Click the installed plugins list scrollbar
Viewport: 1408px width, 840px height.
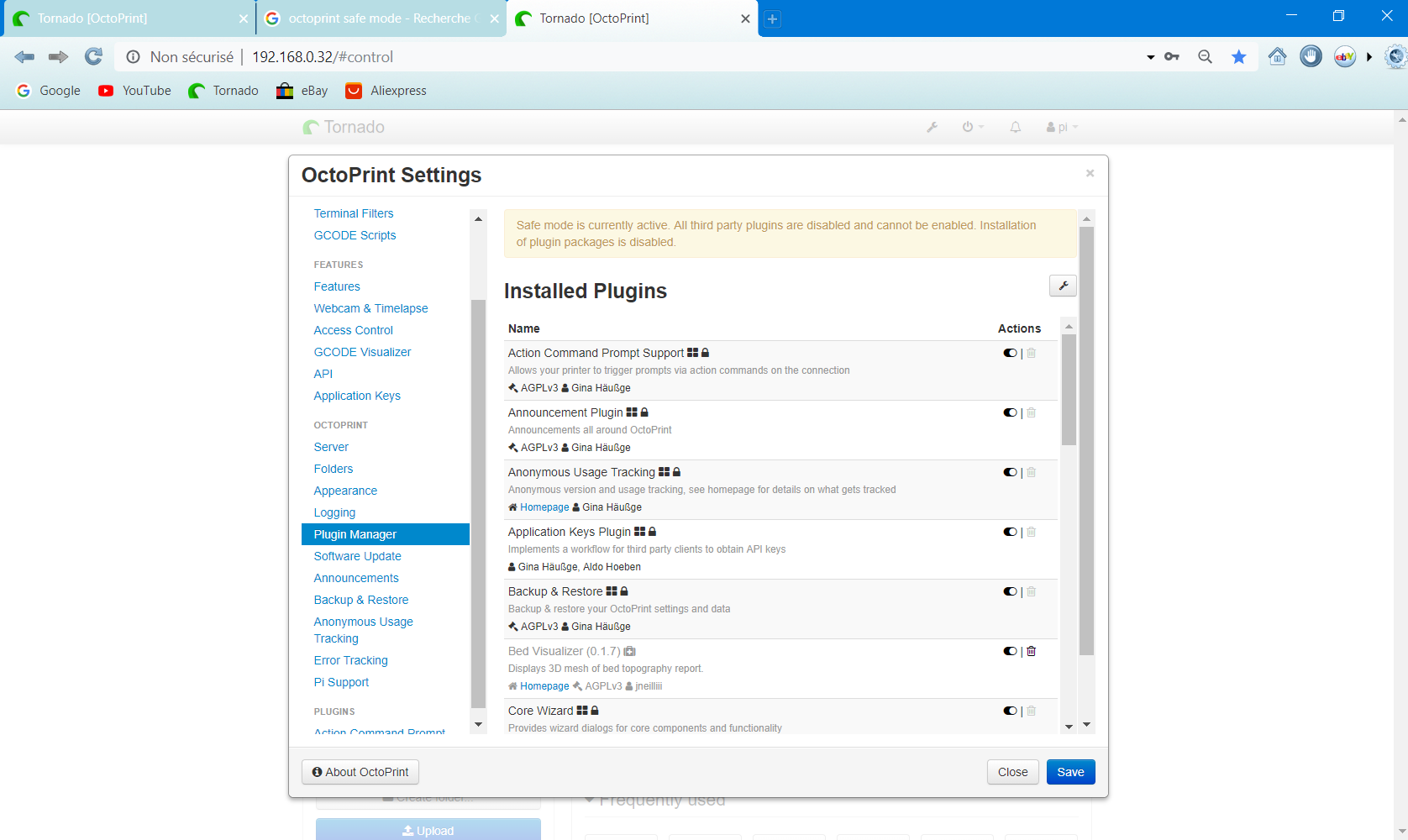pos(1069,390)
